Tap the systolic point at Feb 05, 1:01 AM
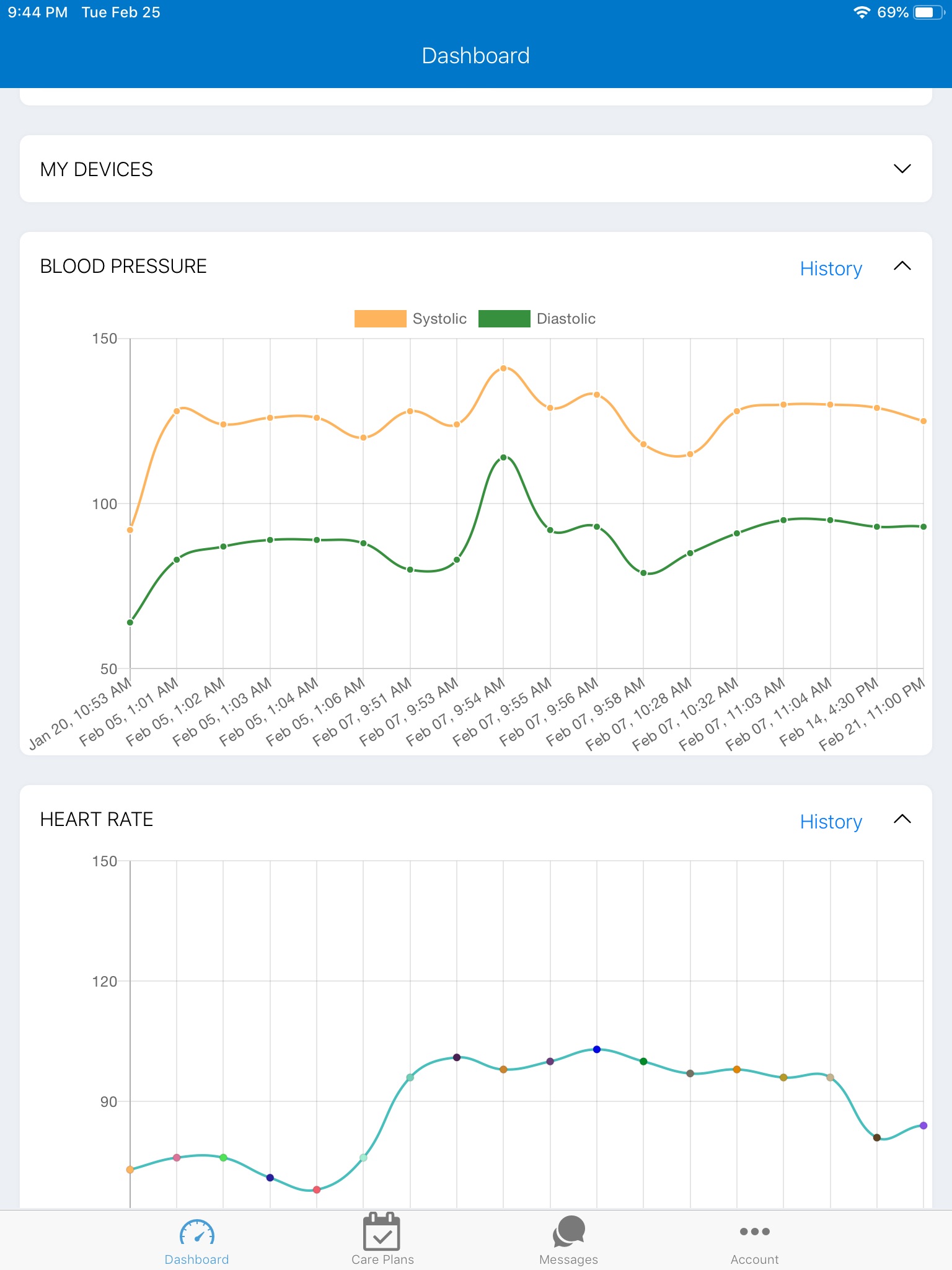The height and width of the screenshot is (1270, 952). (x=177, y=411)
